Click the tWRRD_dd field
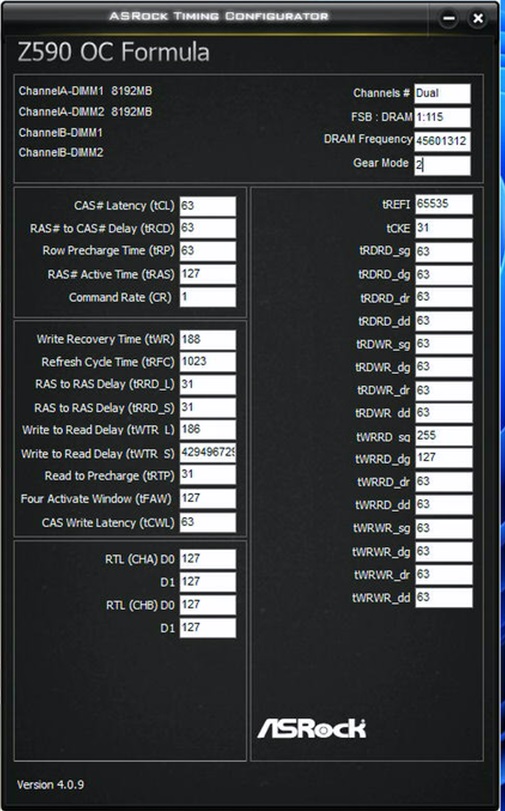 (443, 505)
